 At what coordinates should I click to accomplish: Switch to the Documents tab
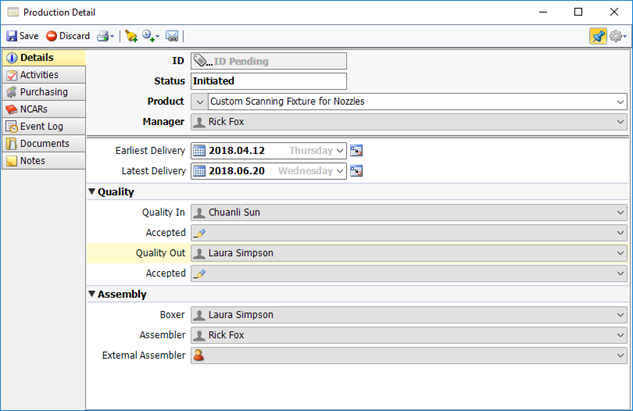(x=44, y=143)
